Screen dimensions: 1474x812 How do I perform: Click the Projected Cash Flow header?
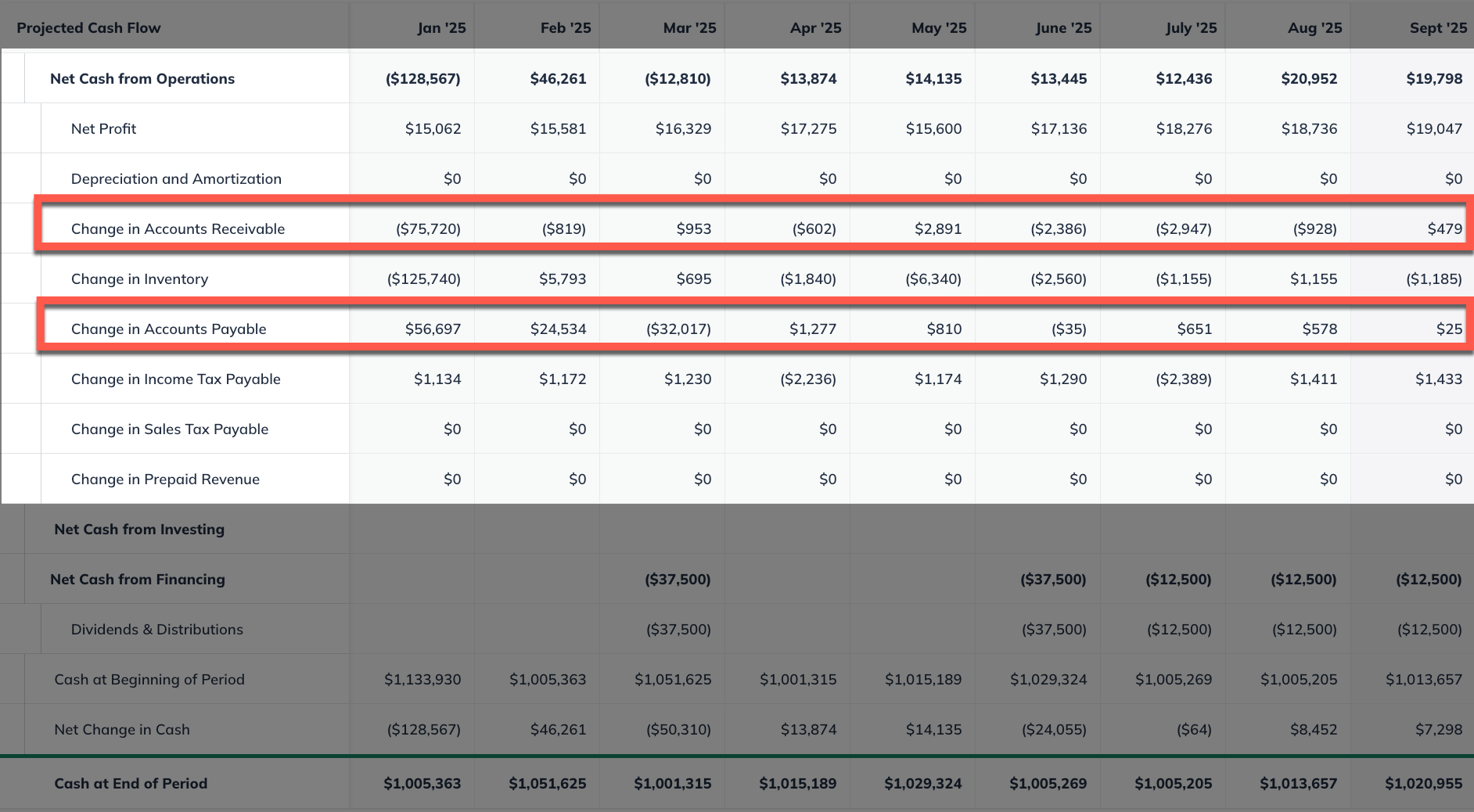coord(88,28)
